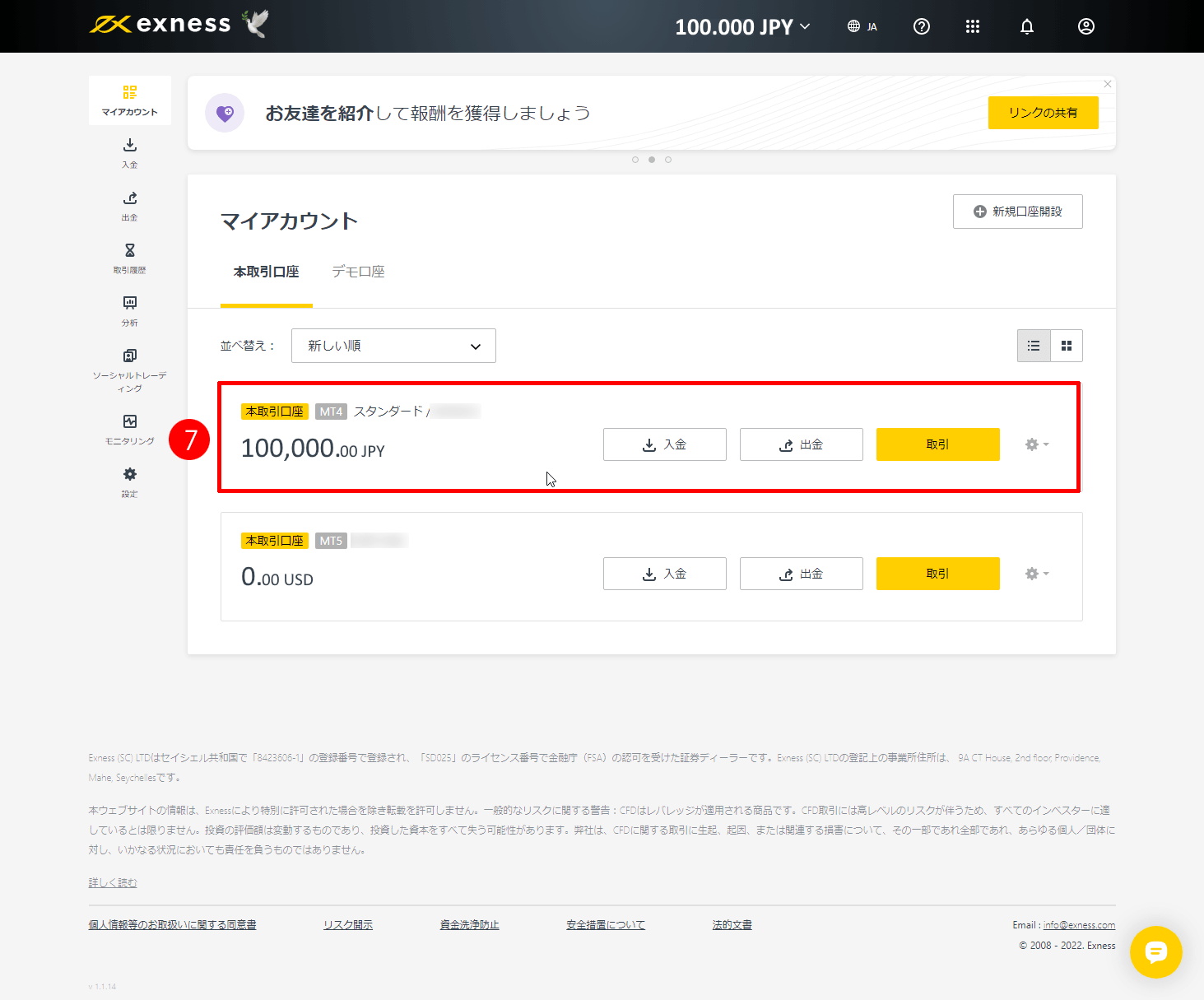Open the gear menu on the MT4 account

click(x=1035, y=444)
